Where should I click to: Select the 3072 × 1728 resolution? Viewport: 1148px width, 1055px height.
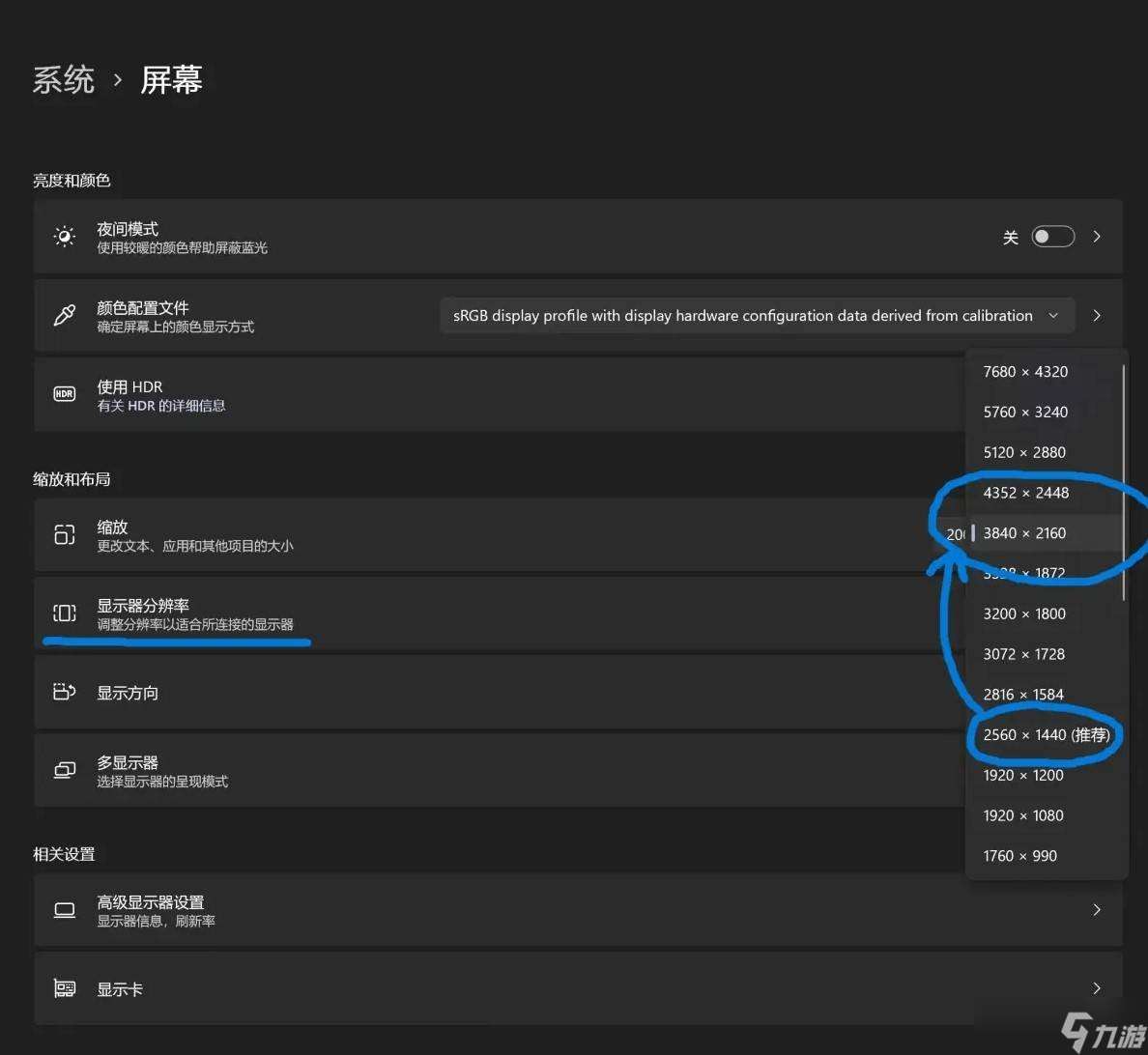tap(1023, 654)
